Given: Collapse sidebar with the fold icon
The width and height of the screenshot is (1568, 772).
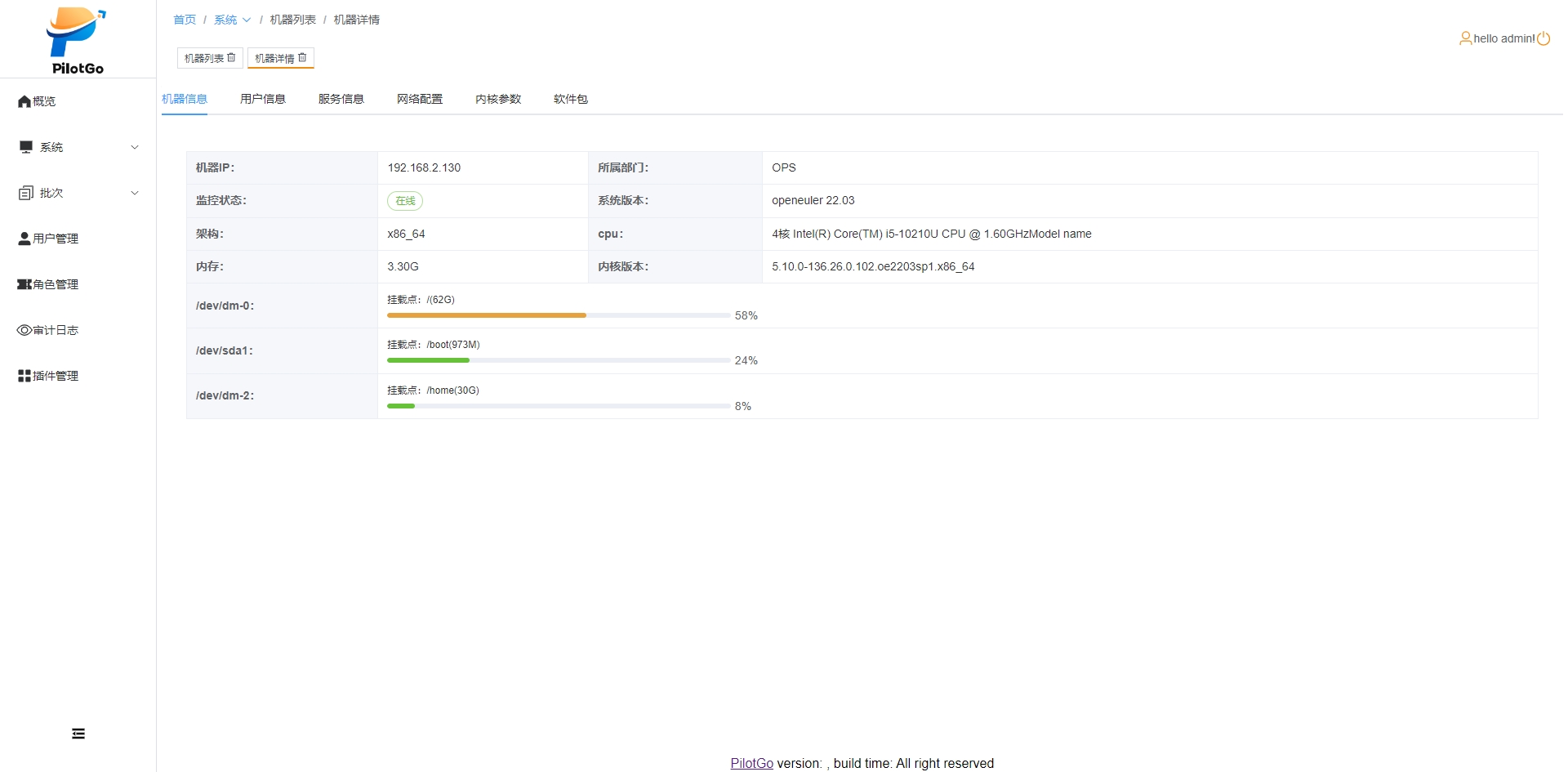Looking at the screenshot, I should (78, 734).
